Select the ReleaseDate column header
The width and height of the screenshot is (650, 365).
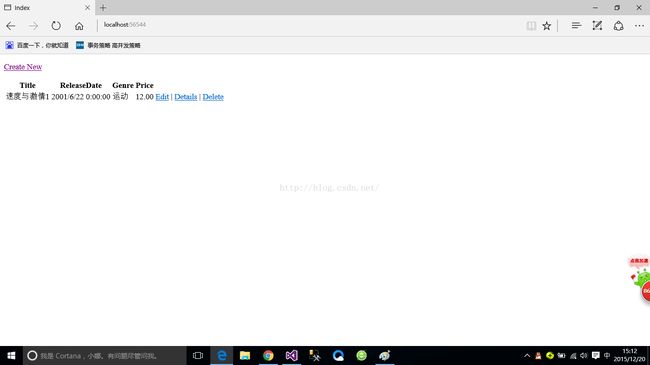click(x=81, y=85)
